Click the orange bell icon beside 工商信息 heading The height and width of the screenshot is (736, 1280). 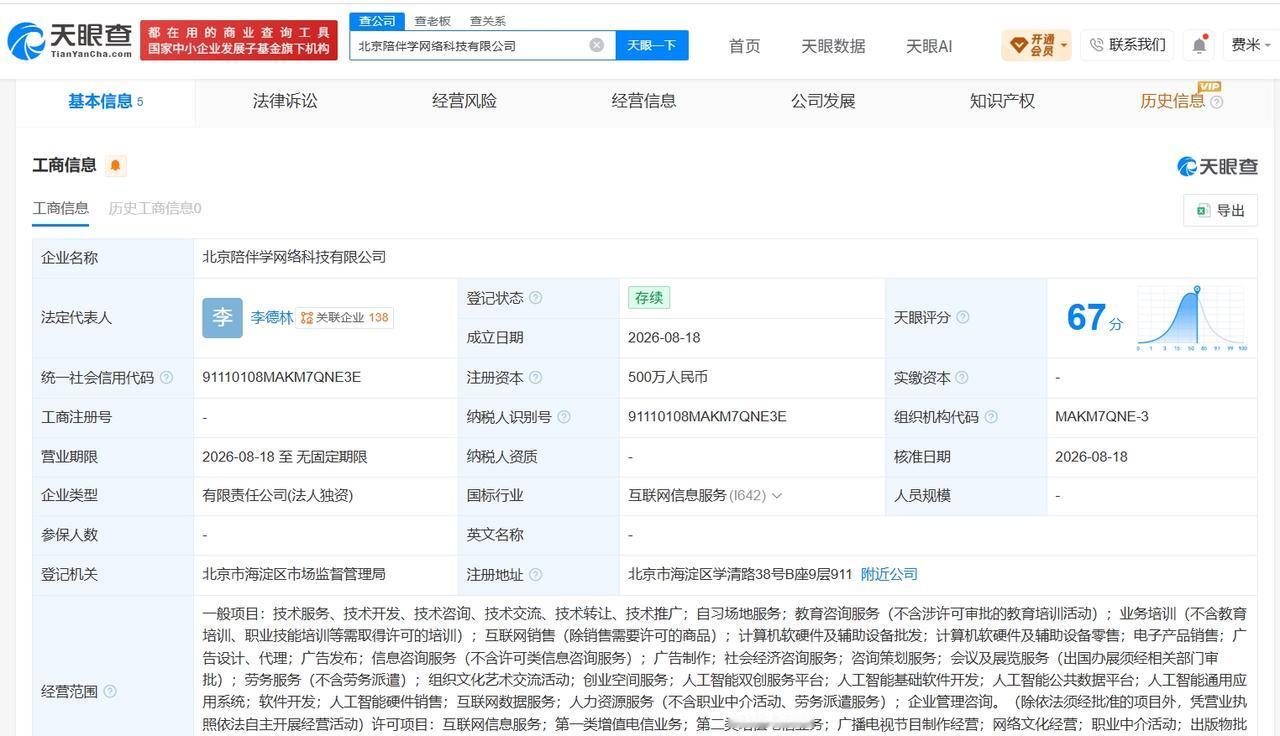(115, 166)
